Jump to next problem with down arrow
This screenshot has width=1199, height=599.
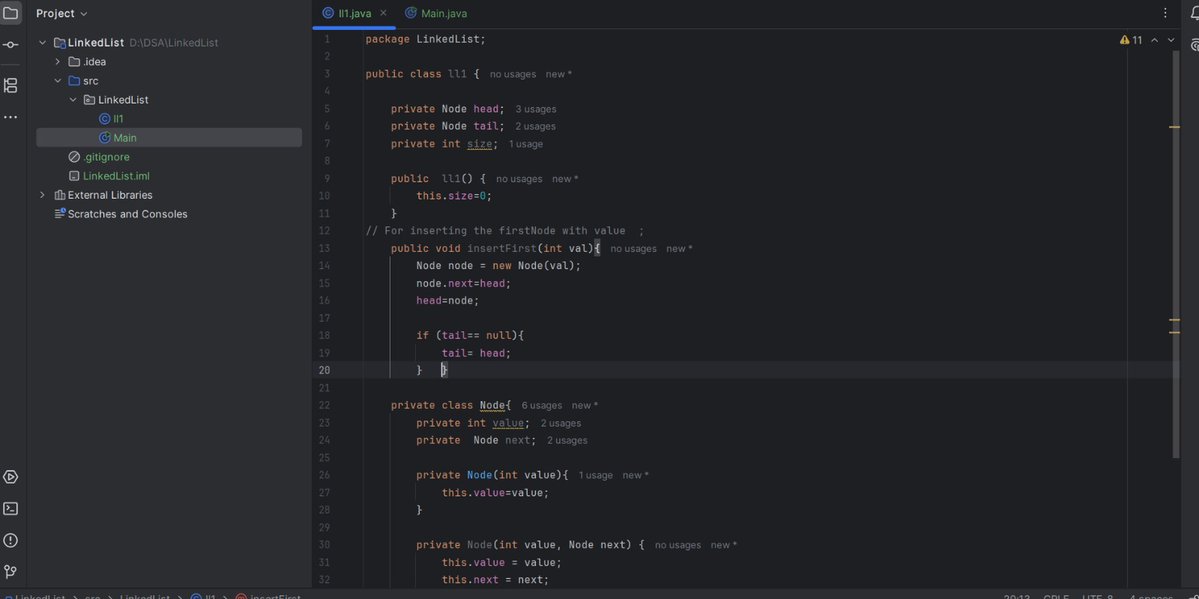(1171, 39)
